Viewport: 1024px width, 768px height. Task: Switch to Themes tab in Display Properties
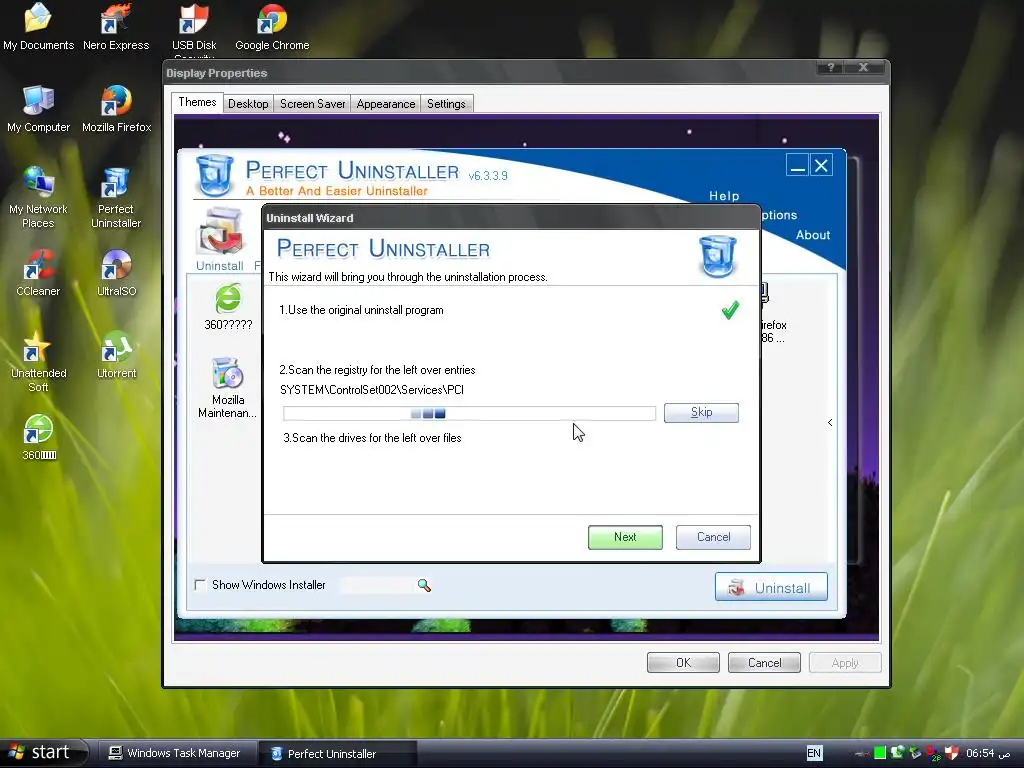[197, 102]
